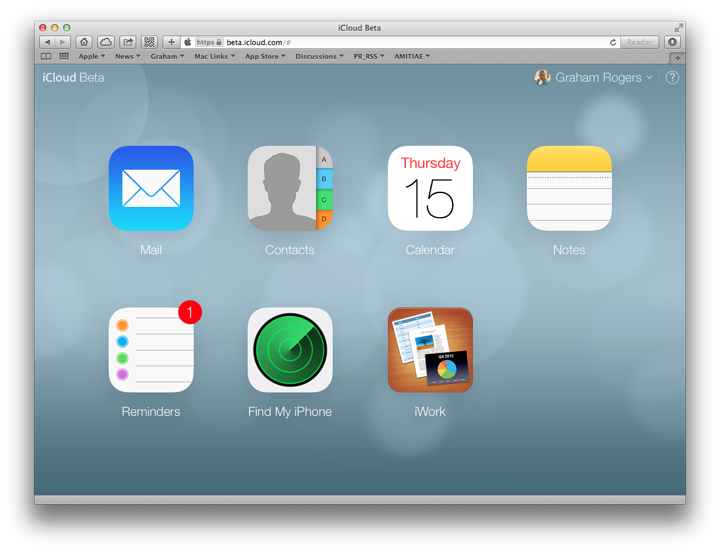Viewport: 720px width, 552px height.
Task: Click the help question mark icon
Action: 672,78
